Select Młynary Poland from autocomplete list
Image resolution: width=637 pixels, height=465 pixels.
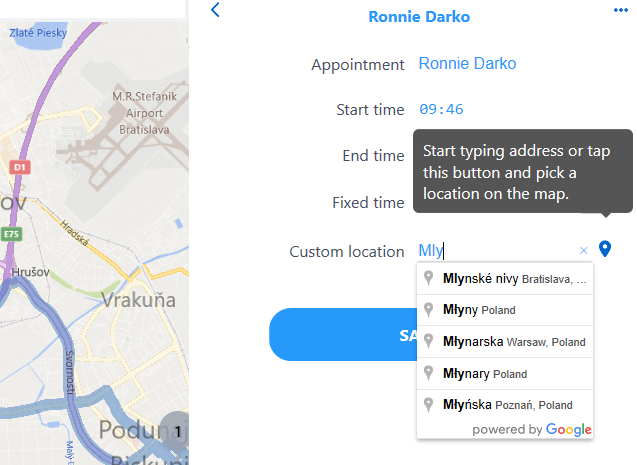[x=485, y=374]
